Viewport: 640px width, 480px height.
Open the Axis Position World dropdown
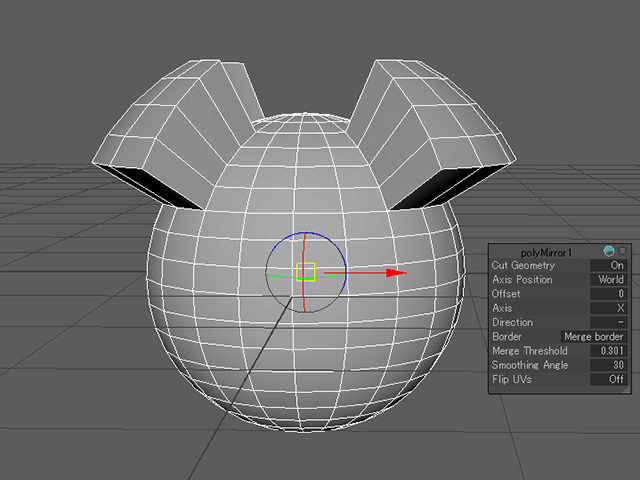(x=608, y=280)
